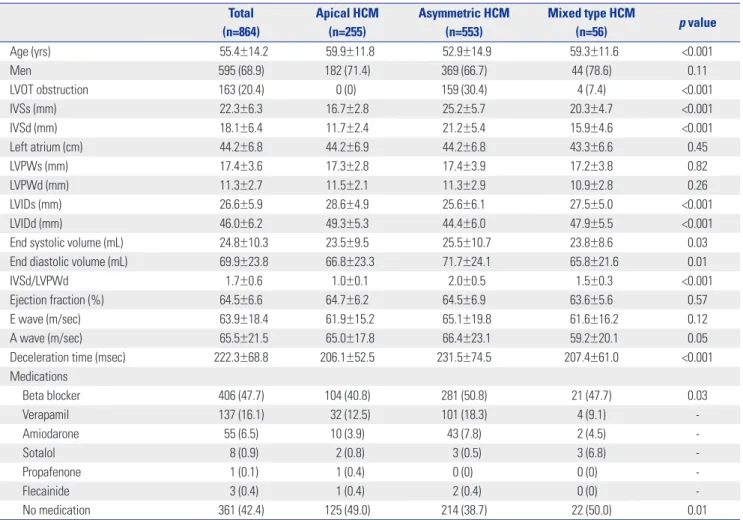Click the No medication mixed value 22 (50.0)
The height and width of the screenshot is (520, 743).
591,510
